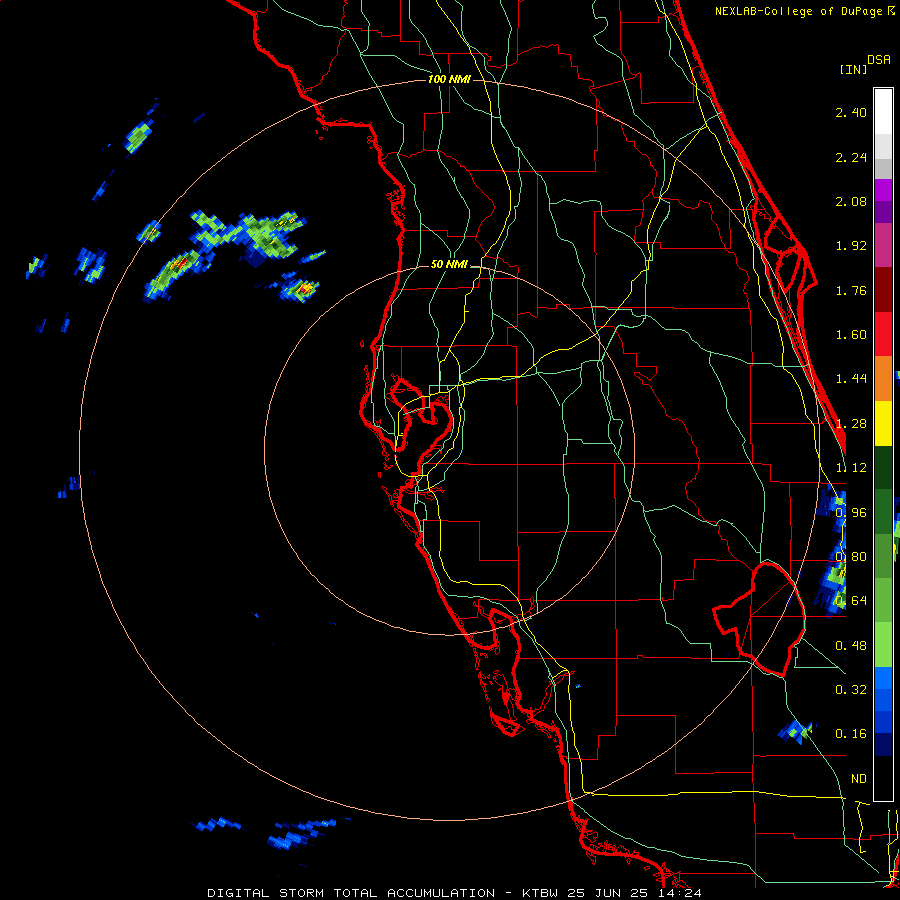This screenshot has width=900, height=900.
Task: Click the [IN] units label
Action: (x=854, y=69)
